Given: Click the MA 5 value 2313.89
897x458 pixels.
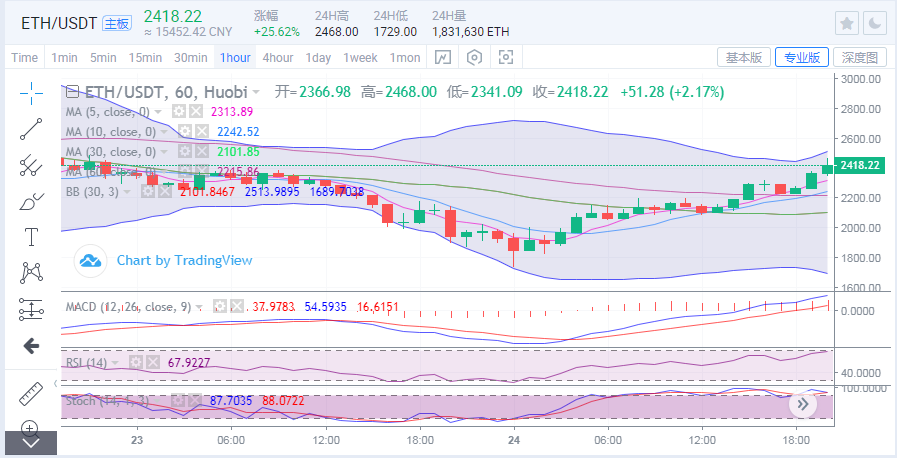Looking at the screenshot, I should (232, 112).
